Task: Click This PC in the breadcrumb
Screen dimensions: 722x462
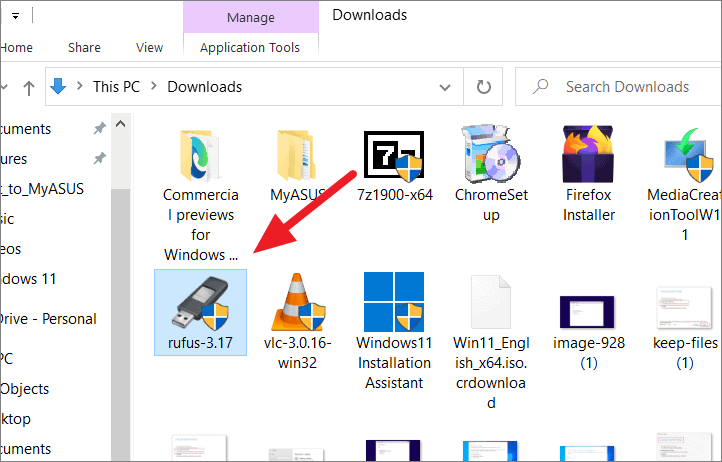Action: coord(116,87)
